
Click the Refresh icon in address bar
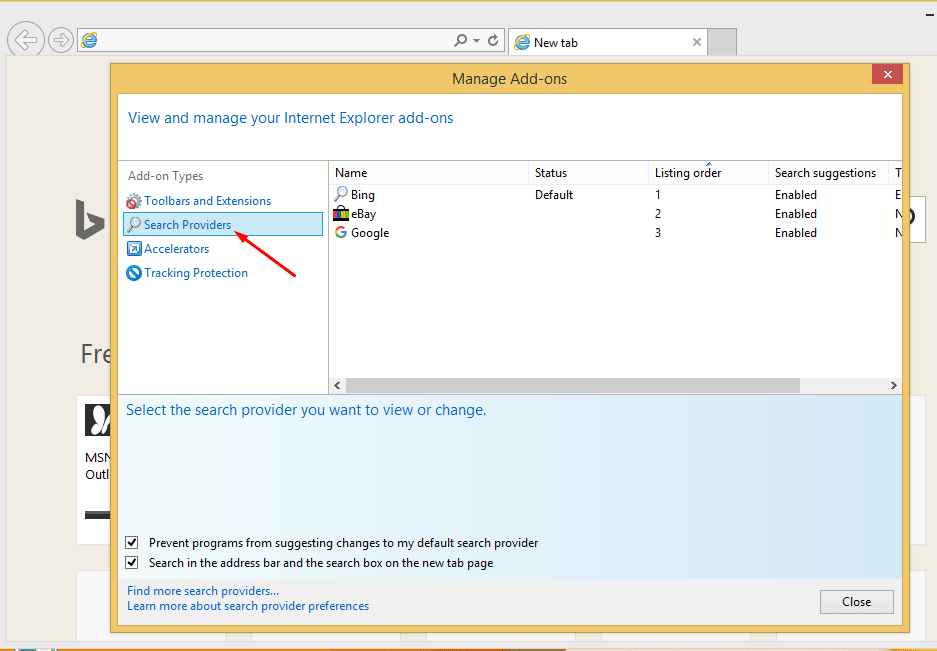tap(493, 40)
